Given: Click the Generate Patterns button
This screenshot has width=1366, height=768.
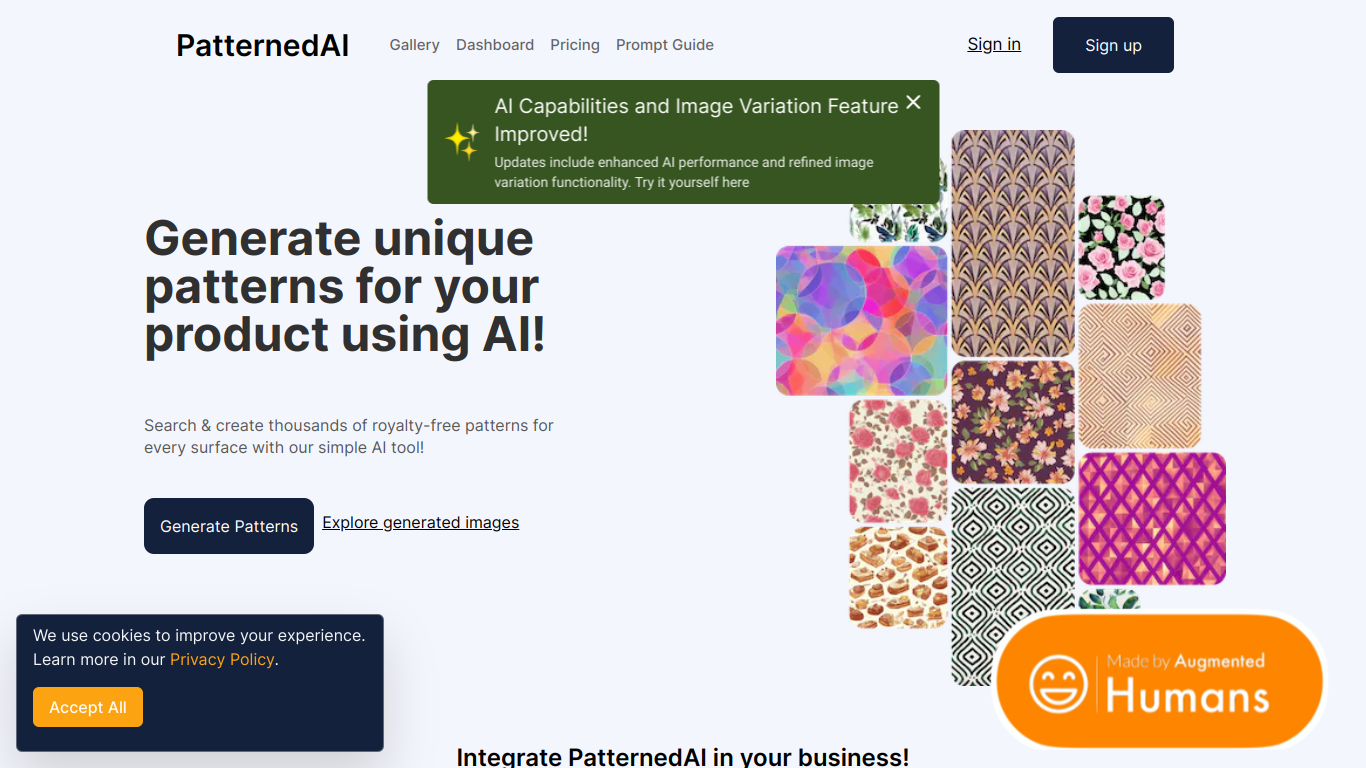Looking at the screenshot, I should click(x=229, y=526).
